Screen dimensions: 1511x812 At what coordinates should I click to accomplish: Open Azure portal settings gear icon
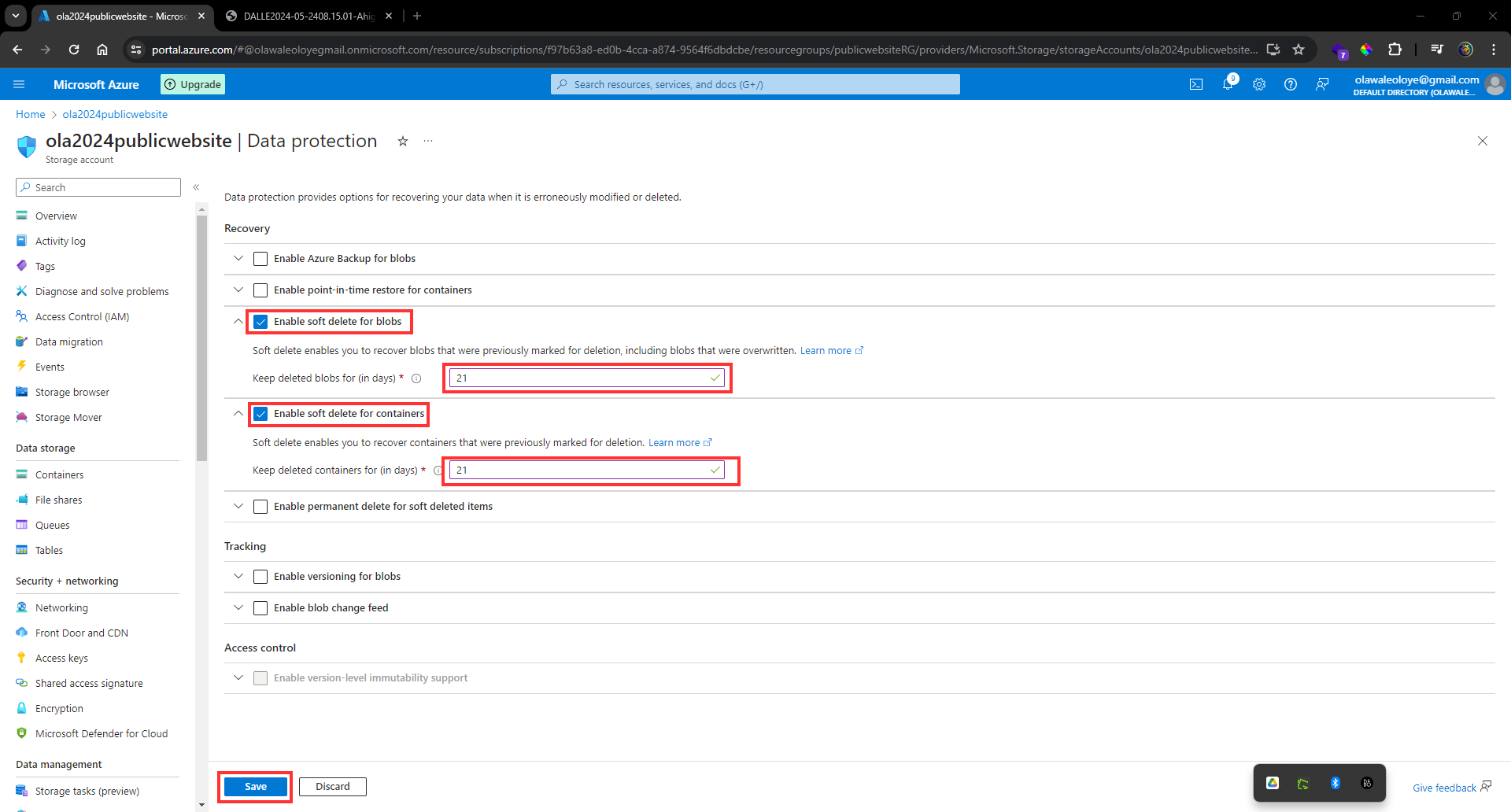pyautogui.click(x=1259, y=84)
